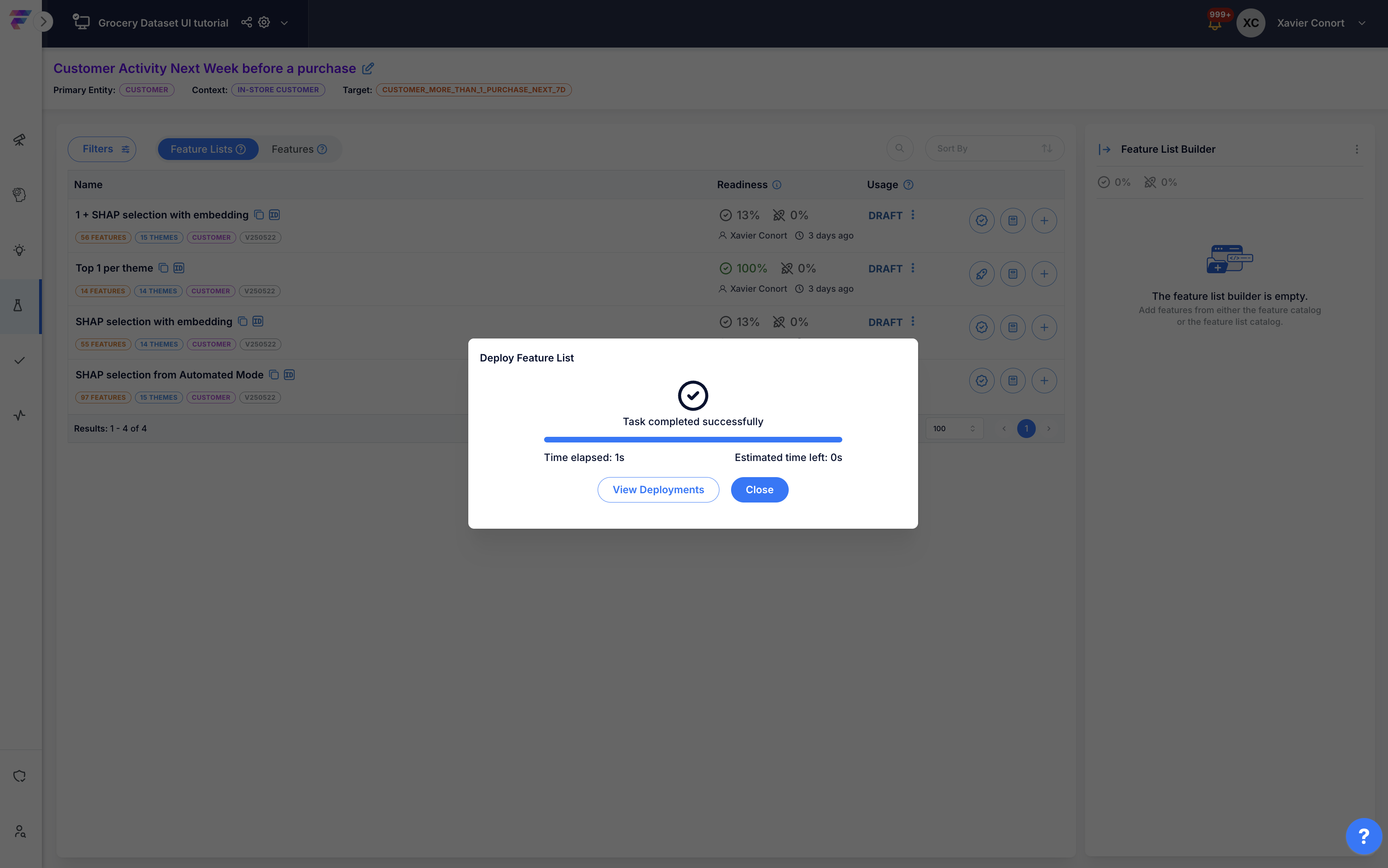Click the share icon in the top bar
This screenshot has height=868, width=1388.
246,23
